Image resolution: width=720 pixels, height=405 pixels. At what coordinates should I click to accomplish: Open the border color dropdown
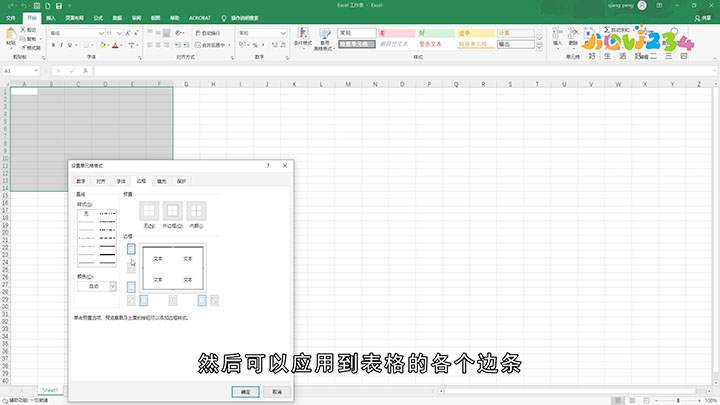coord(112,286)
